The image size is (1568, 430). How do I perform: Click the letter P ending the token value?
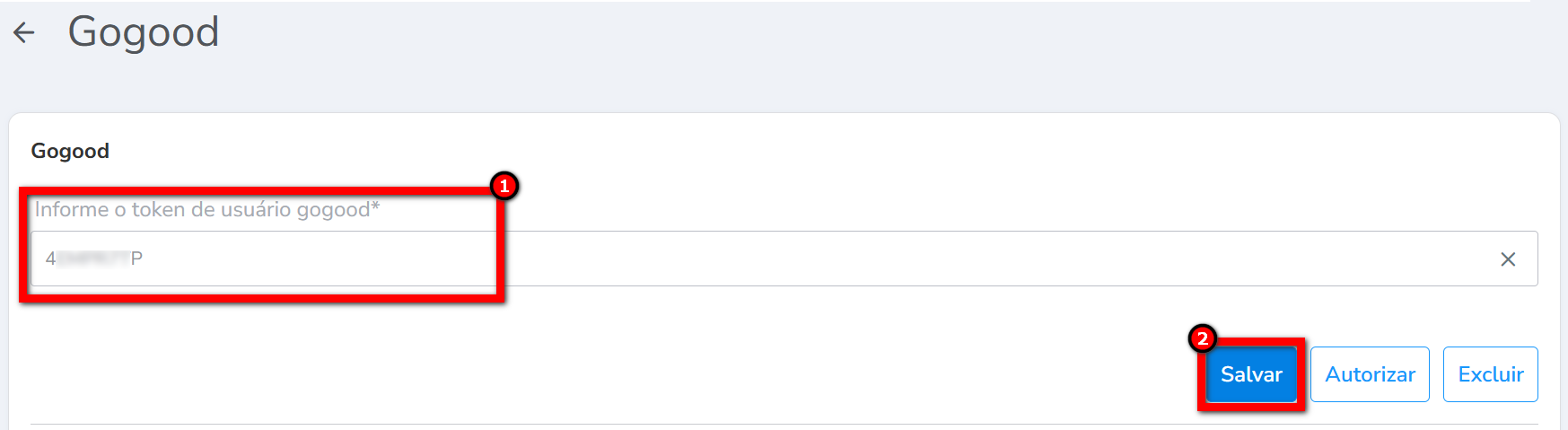click(136, 259)
